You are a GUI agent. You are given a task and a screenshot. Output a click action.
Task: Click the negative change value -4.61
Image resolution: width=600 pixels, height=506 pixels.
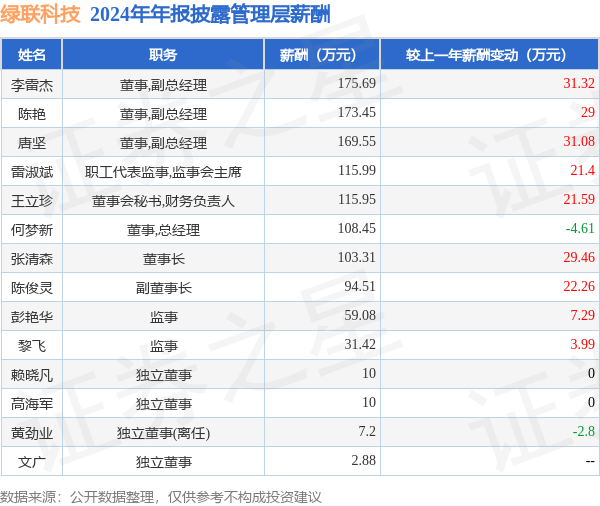click(580, 228)
